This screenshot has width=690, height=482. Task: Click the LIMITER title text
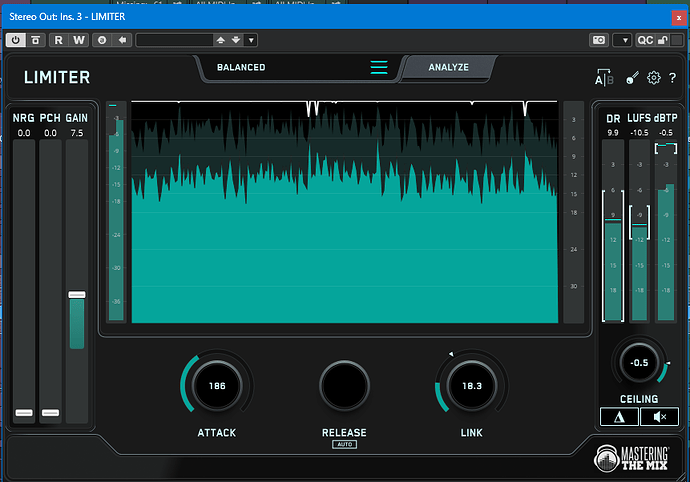pyautogui.click(x=57, y=77)
